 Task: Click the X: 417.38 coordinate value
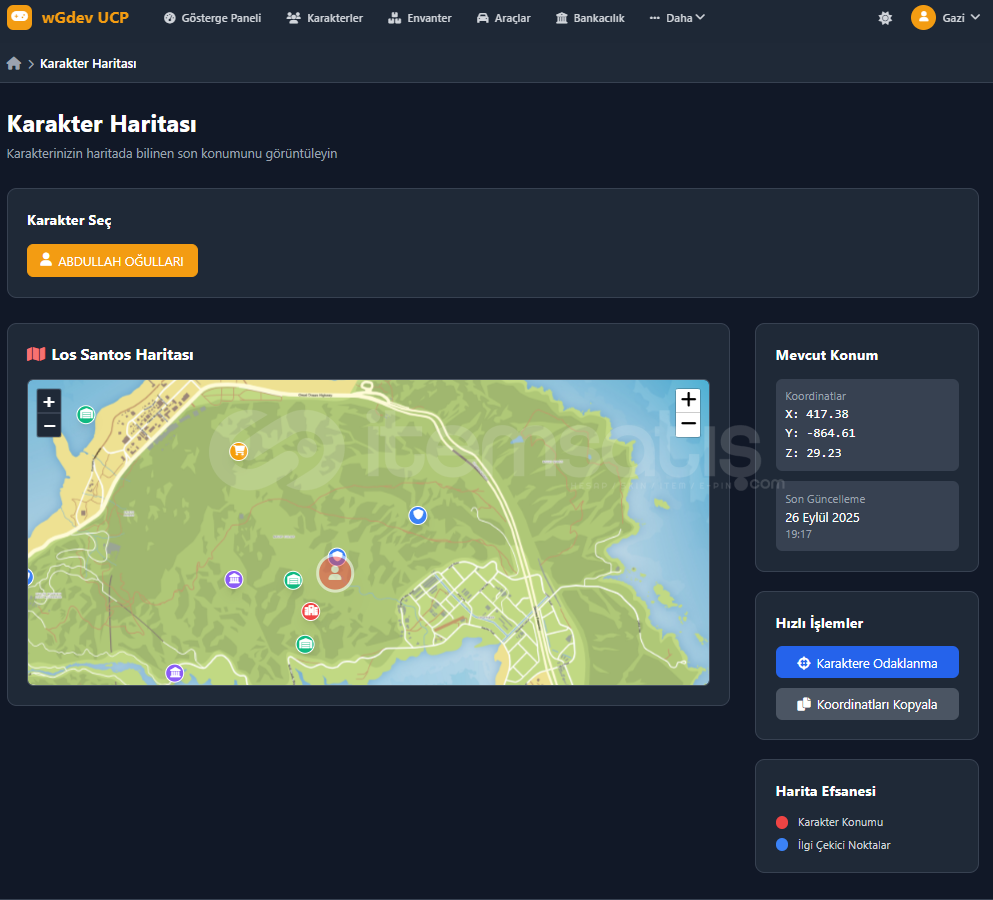[x=817, y=414]
